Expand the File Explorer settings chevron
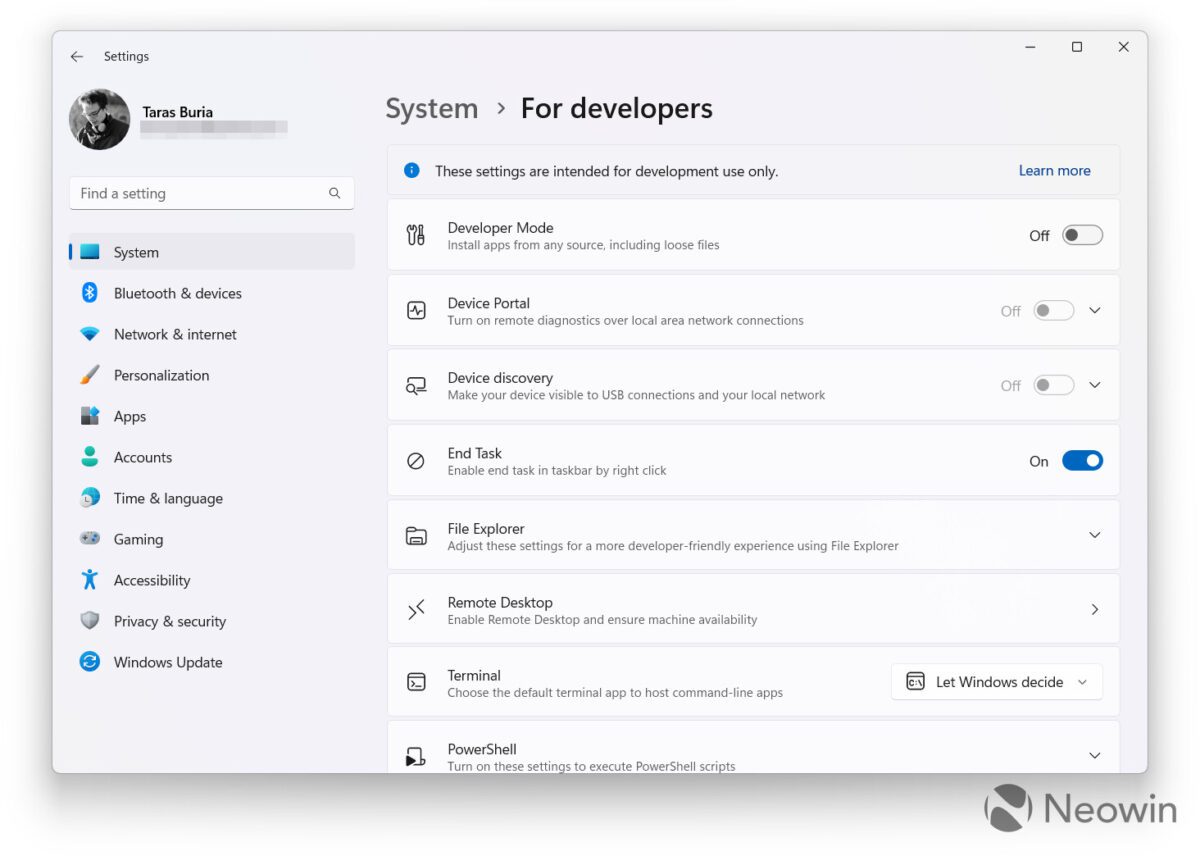Image resolution: width=1200 pixels, height=856 pixels. tap(1095, 535)
